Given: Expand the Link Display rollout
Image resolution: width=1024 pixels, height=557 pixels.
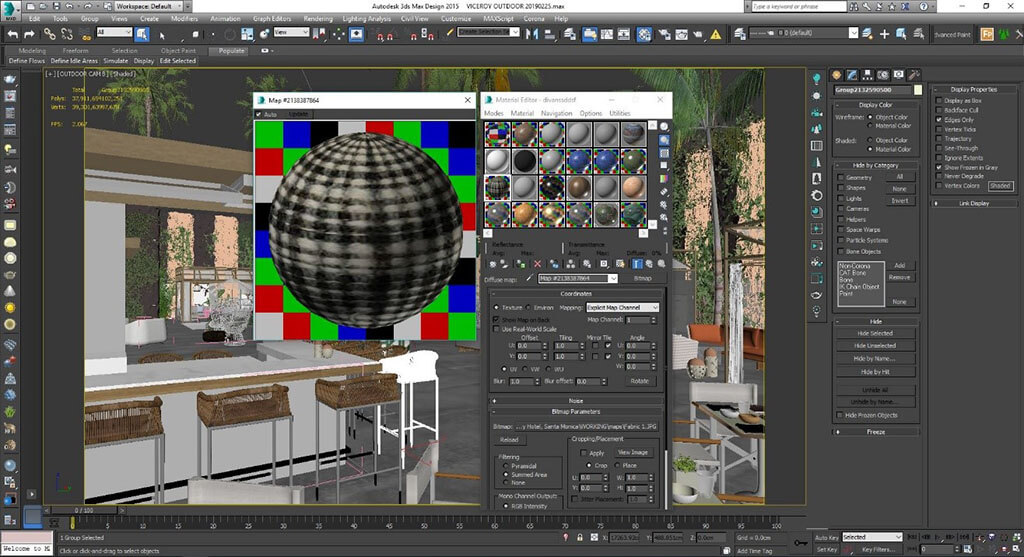Looking at the screenshot, I should [x=973, y=203].
